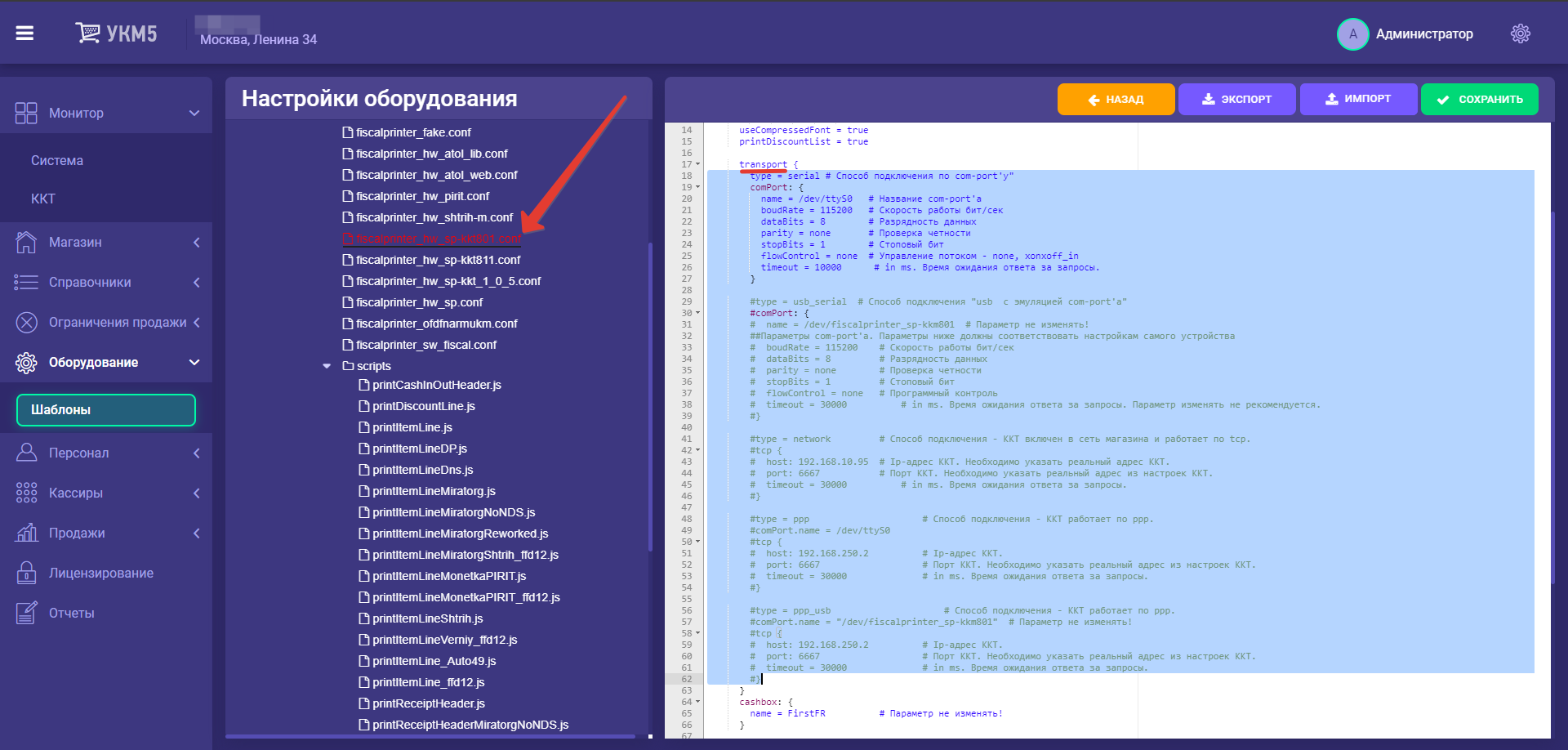The height and width of the screenshot is (750, 1568).
Task: Click the ИМПОРТ button
Action: pos(1358,99)
